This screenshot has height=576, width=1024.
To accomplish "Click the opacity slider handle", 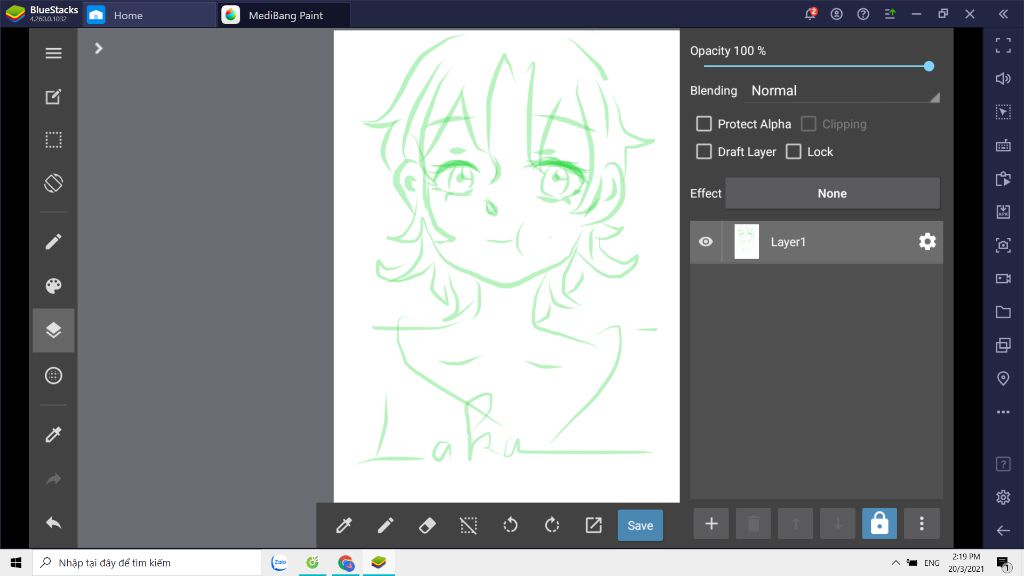I will coord(929,66).
